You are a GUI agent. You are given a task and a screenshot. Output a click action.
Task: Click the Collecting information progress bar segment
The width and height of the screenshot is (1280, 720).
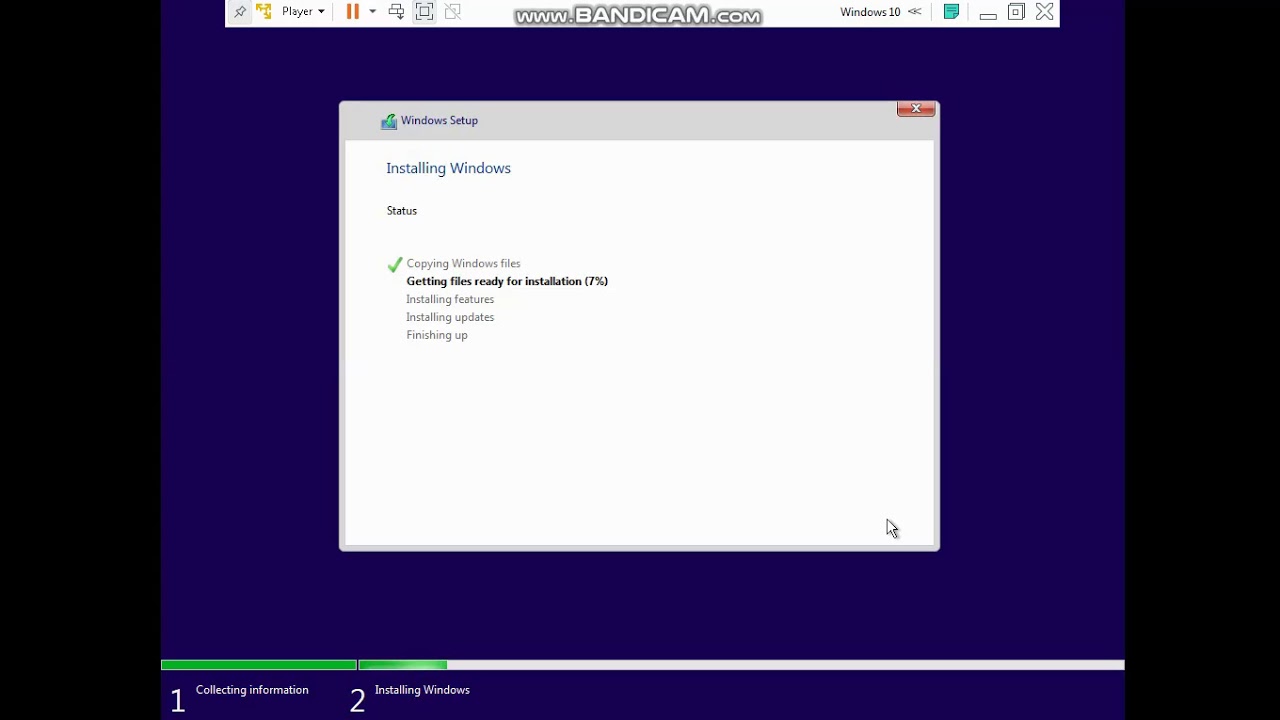[259, 665]
